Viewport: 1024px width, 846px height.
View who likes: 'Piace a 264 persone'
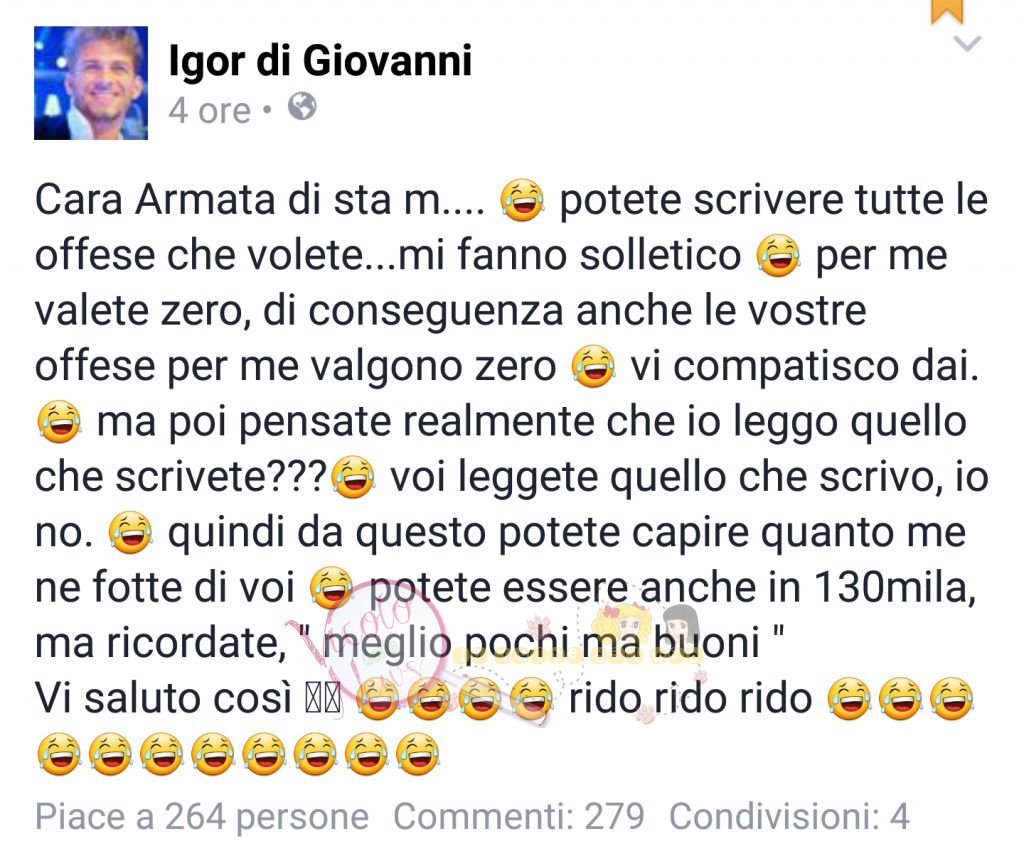[202, 817]
